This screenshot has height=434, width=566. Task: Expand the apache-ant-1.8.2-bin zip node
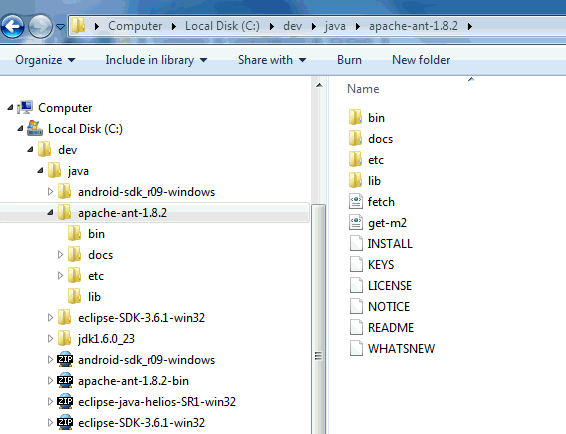50,381
